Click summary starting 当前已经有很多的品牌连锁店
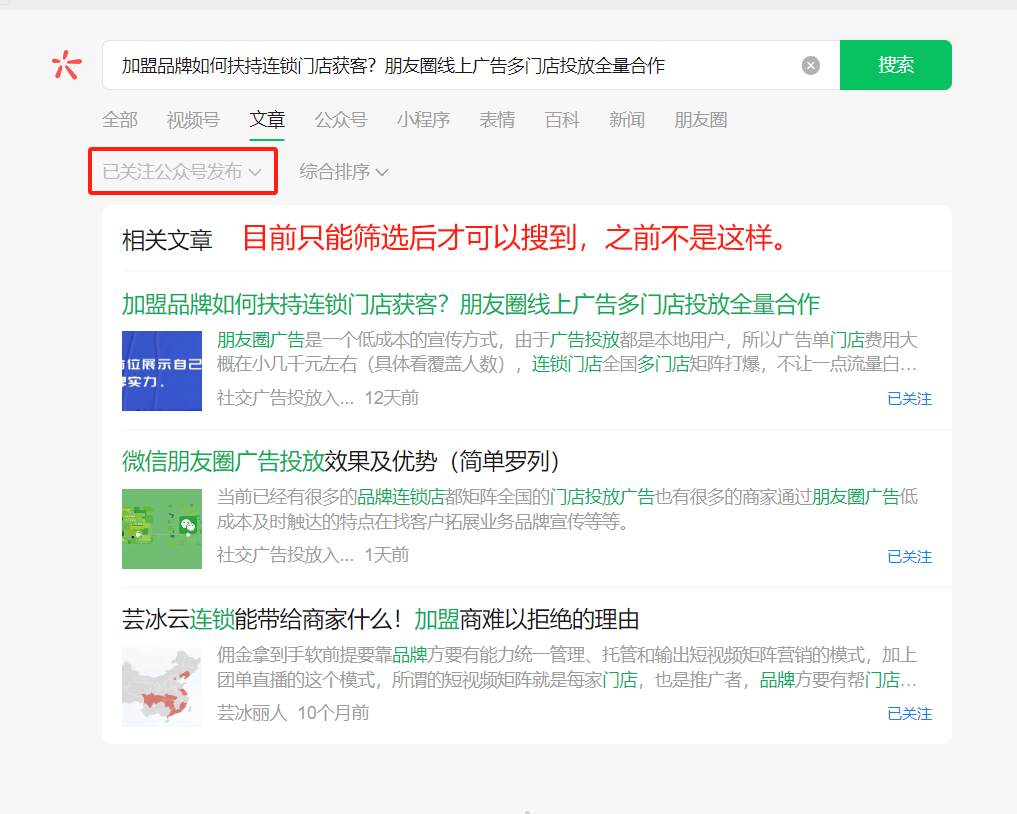The image size is (1017, 814). coord(567,509)
